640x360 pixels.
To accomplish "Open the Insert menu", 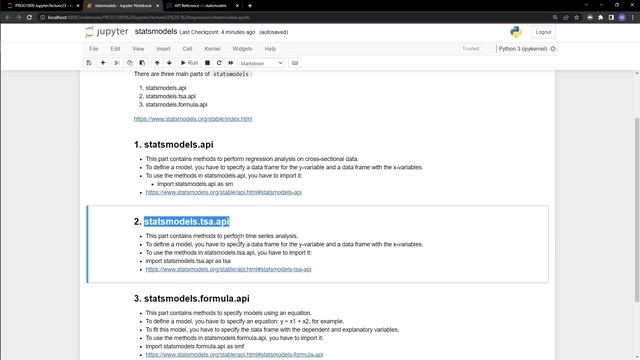I will click(163, 49).
